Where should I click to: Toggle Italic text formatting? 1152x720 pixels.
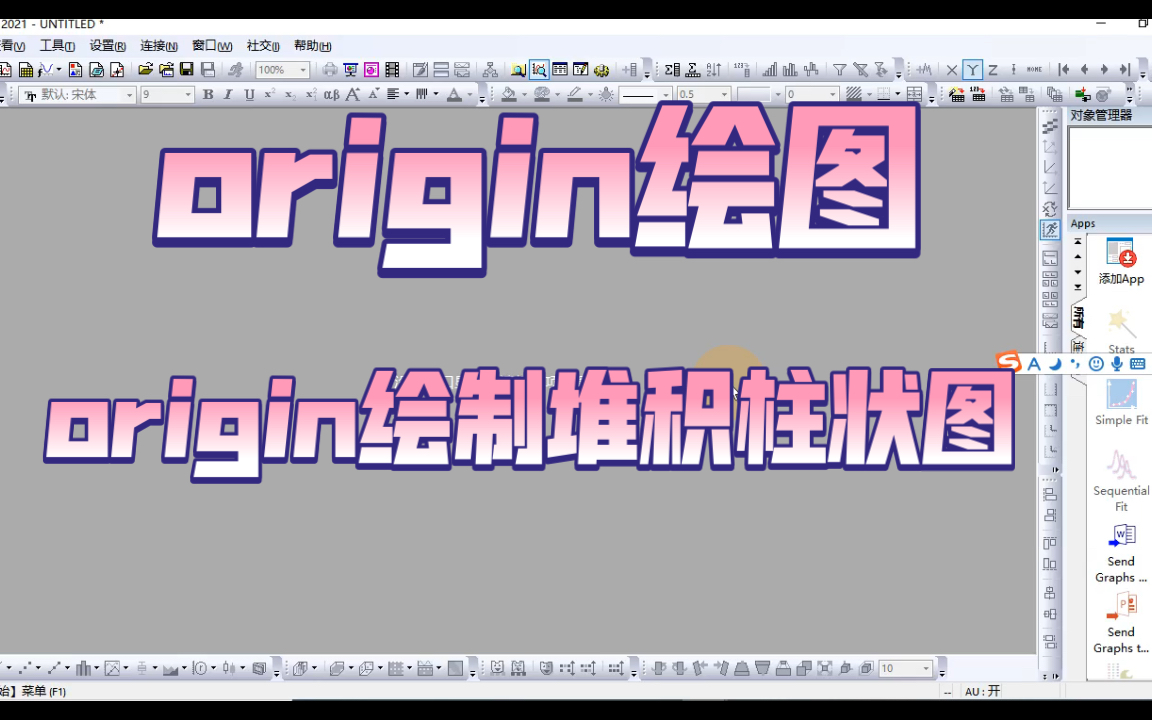pyautogui.click(x=227, y=93)
